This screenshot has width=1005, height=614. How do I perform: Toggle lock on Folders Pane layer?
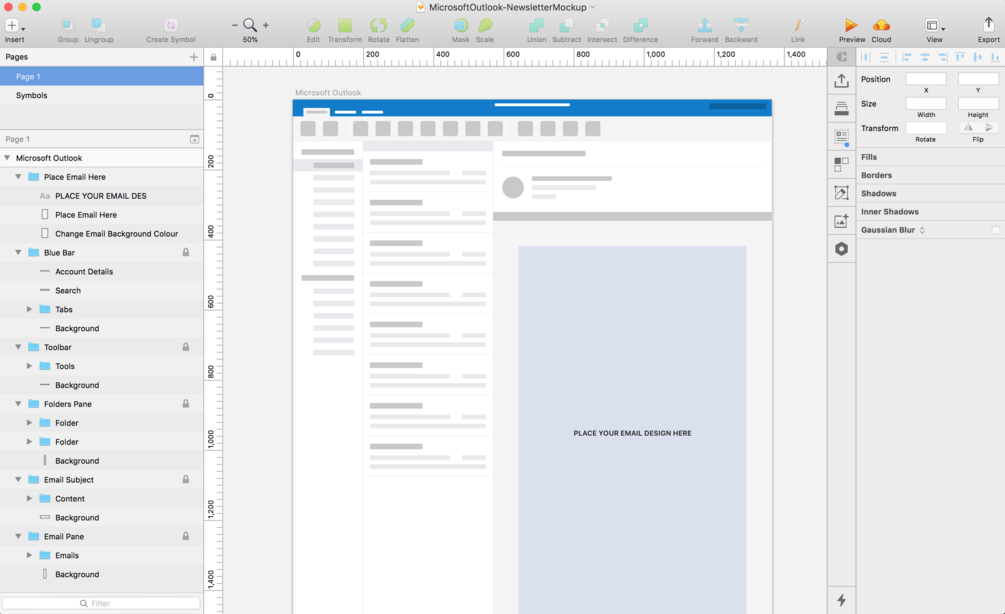point(186,404)
